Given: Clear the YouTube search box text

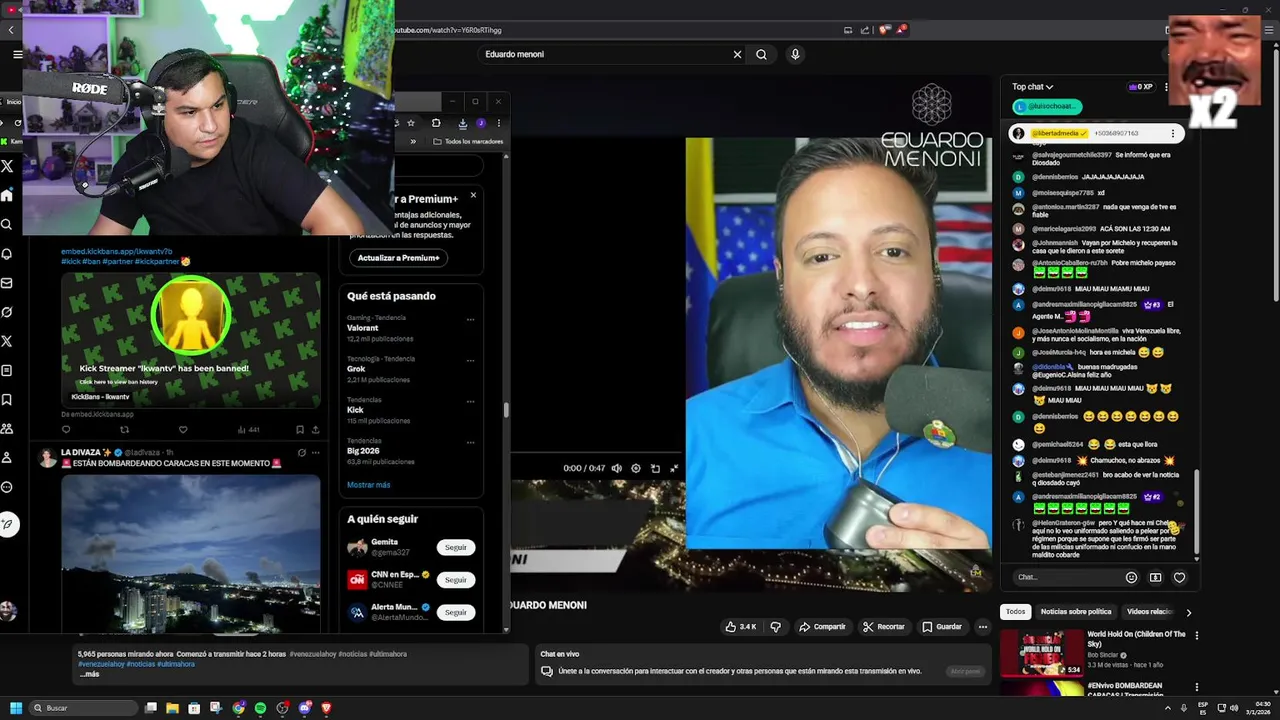Looking at the screenshot, I should (737, 54).
